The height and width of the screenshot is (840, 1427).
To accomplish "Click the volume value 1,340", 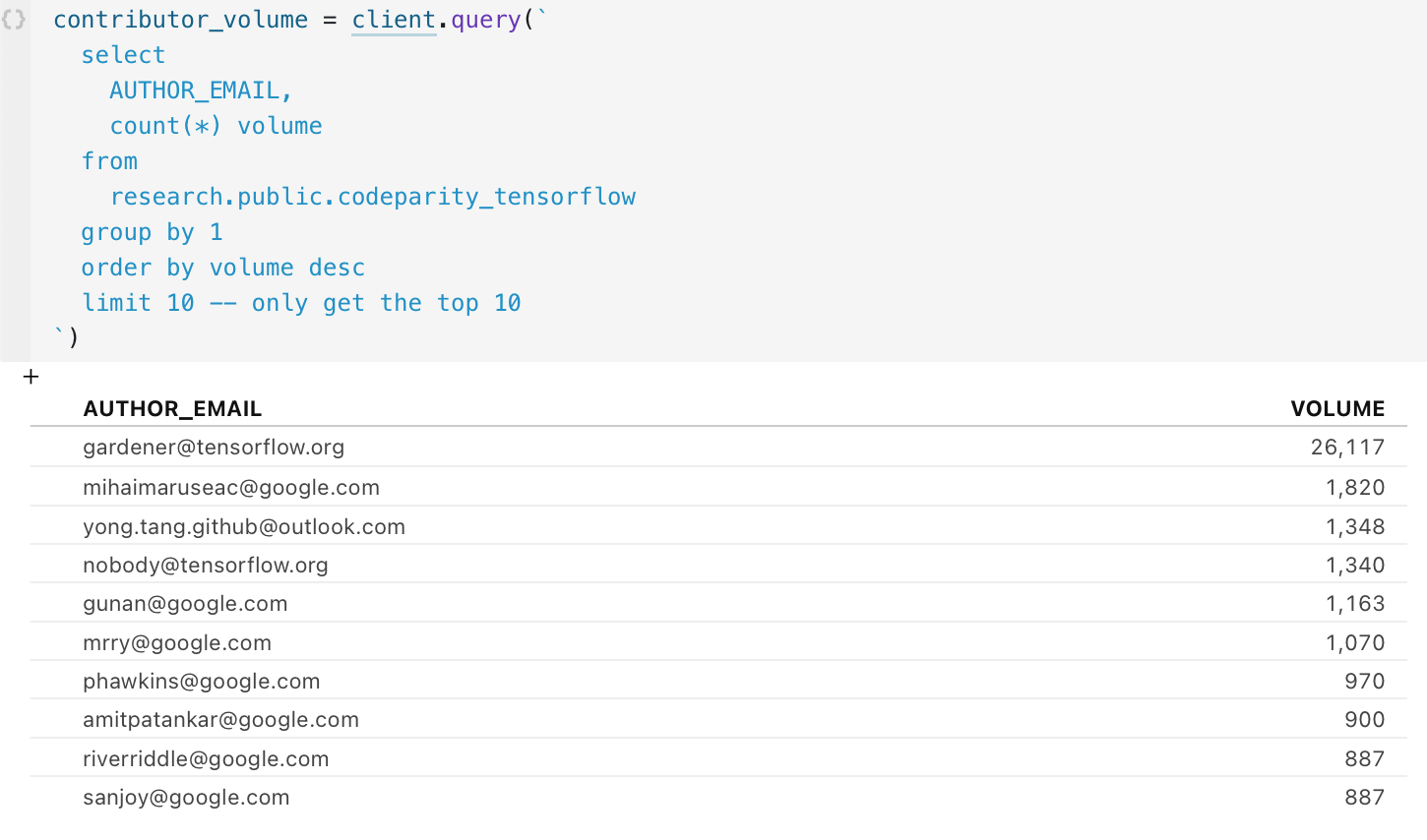I will 1355,565.
